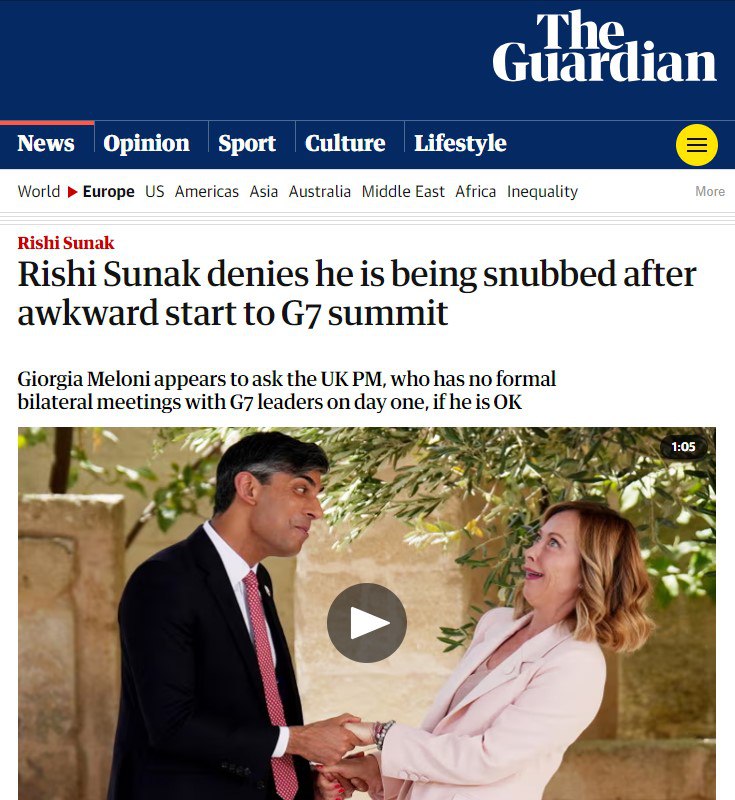This screenshot has height=800, width=735.
Task: Open Middle East news
Action: click(x=403, y=192)
